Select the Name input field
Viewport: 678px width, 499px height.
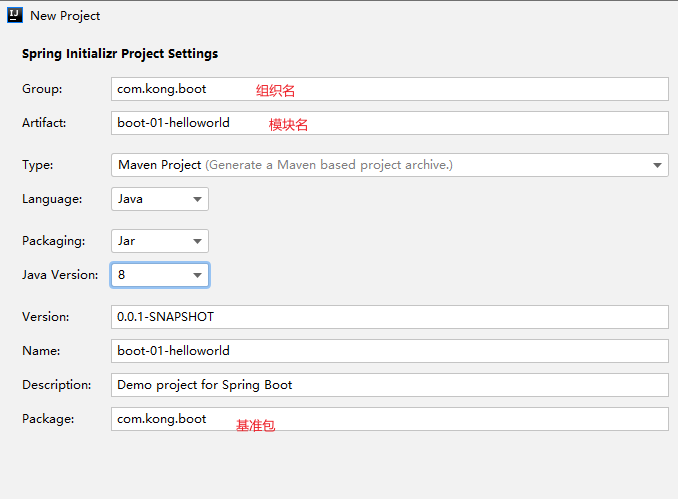tap(390, 351)
